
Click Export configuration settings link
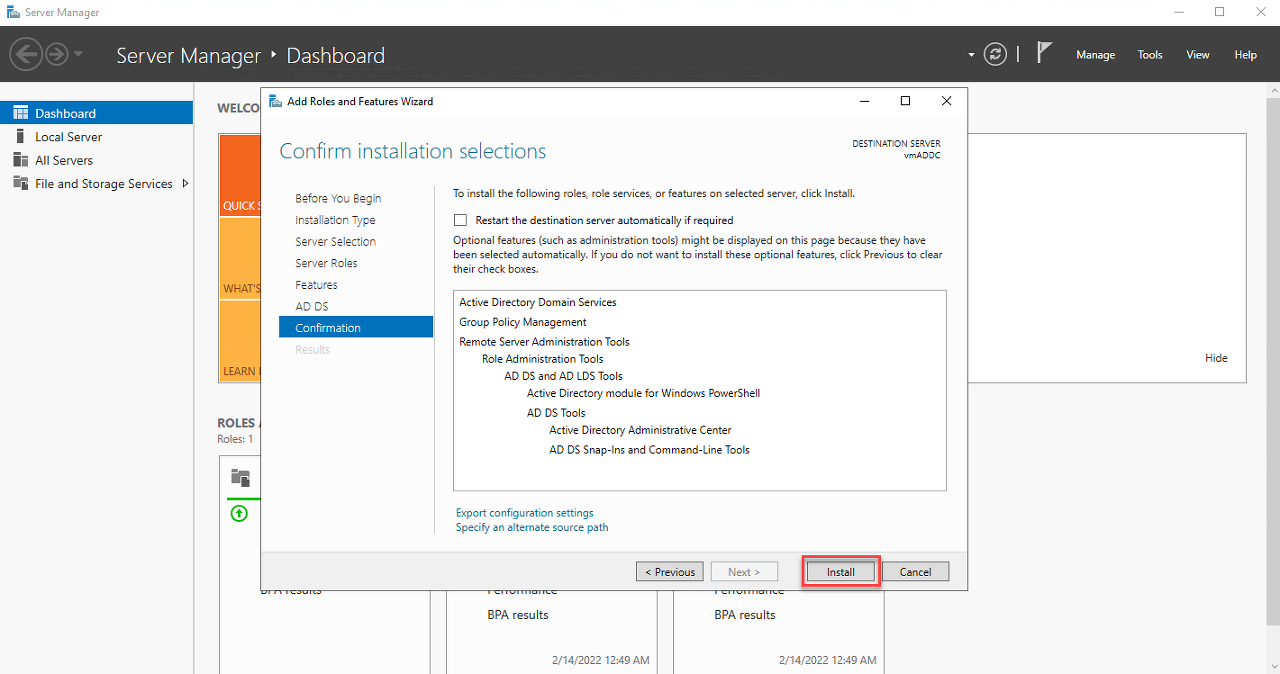[x=525, y=513]
